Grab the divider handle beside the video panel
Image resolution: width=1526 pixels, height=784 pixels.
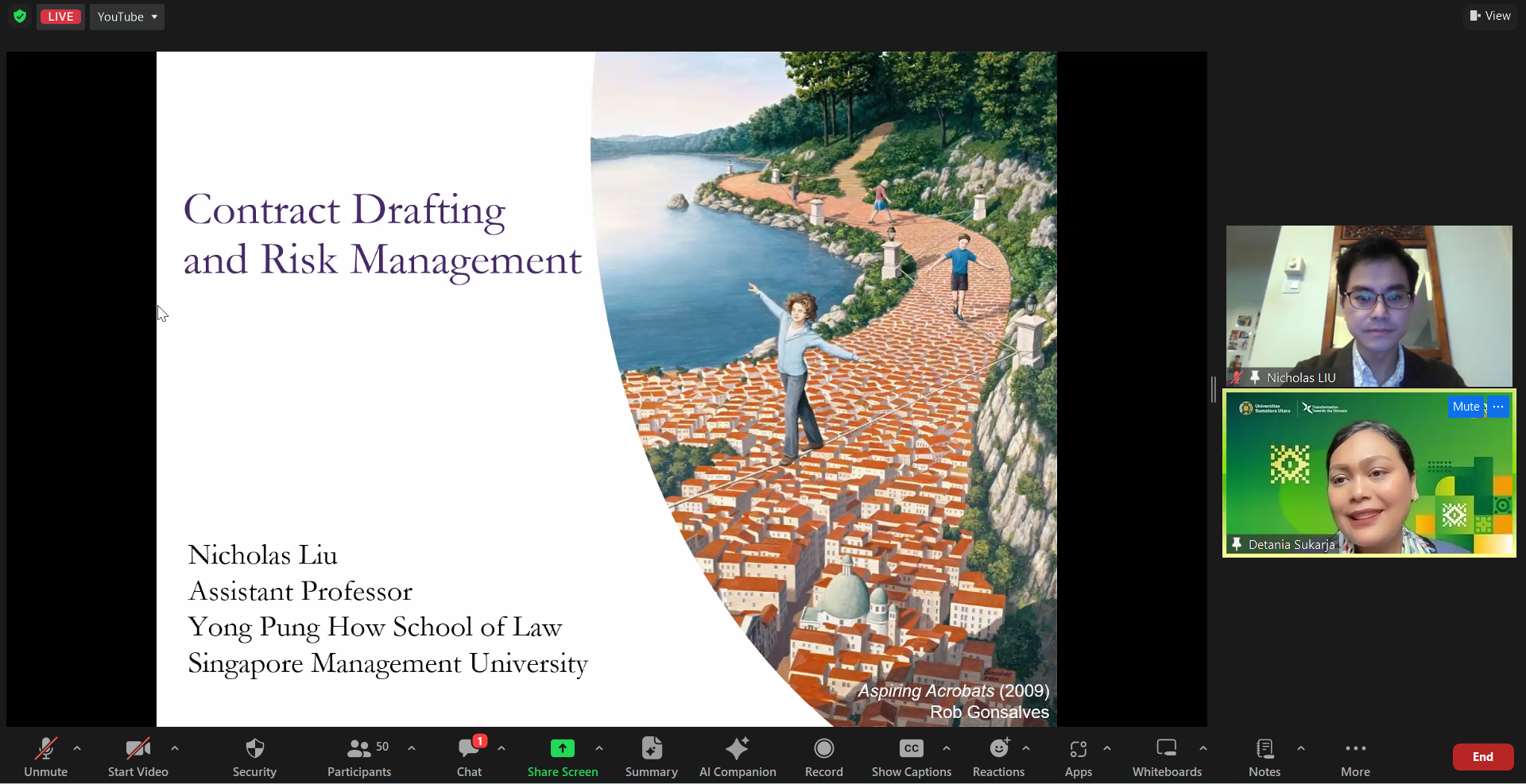(x=1214, y=389)
